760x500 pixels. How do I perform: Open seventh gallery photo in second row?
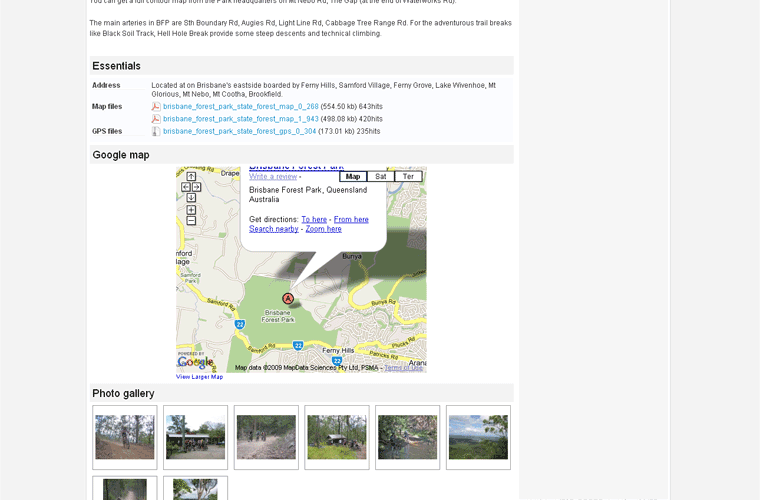(125, 488)
